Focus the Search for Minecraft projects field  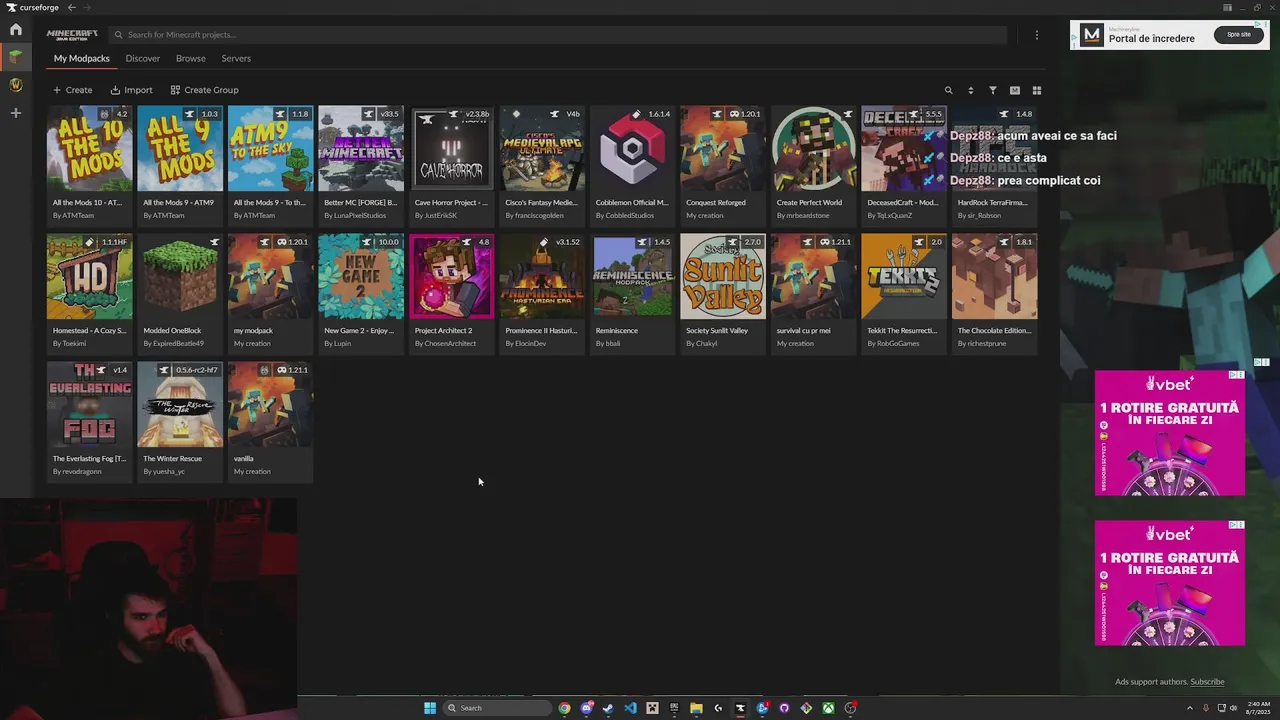557,35
